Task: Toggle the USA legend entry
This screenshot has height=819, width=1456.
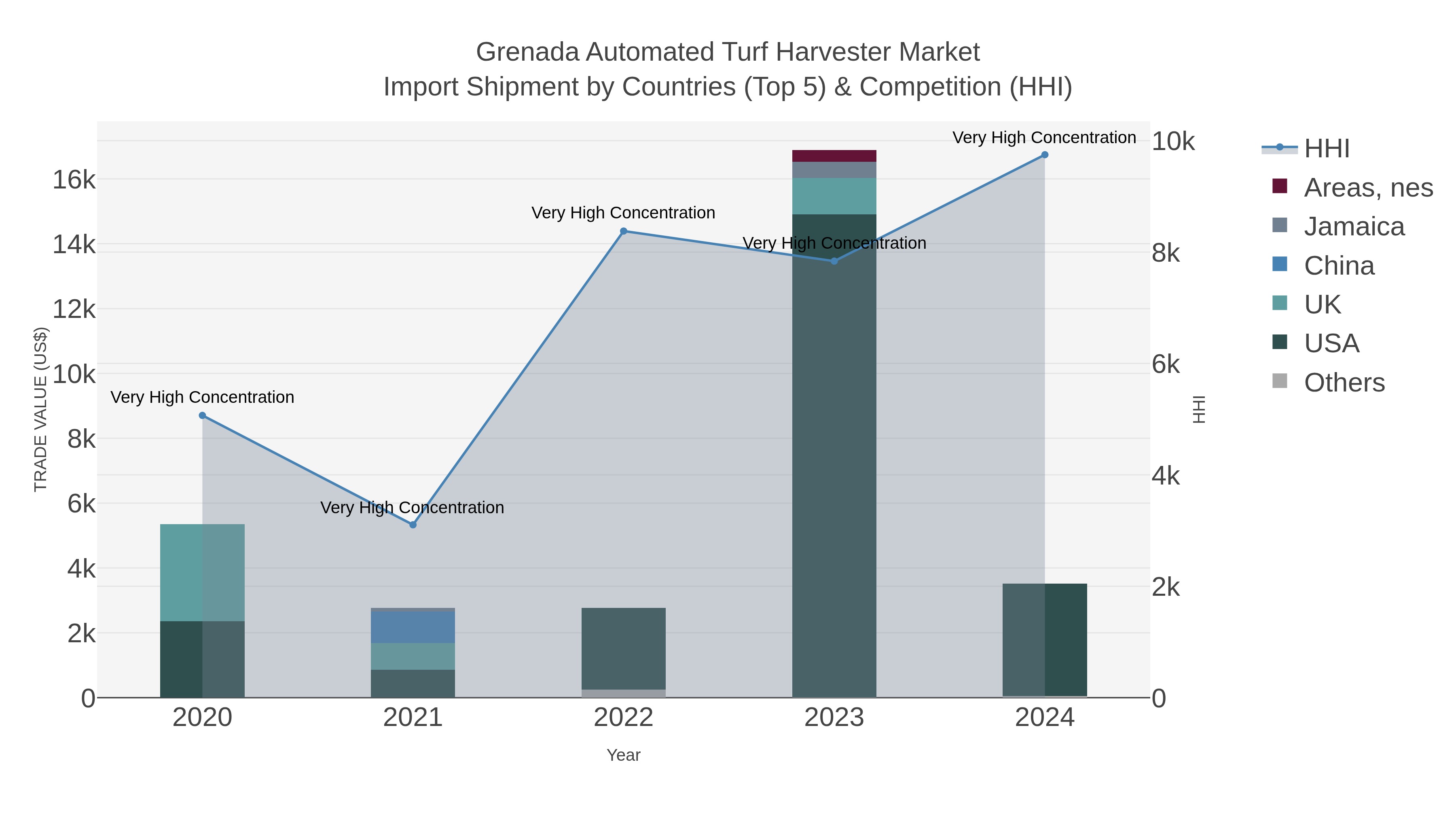Action: click(x=1315, y=343)
